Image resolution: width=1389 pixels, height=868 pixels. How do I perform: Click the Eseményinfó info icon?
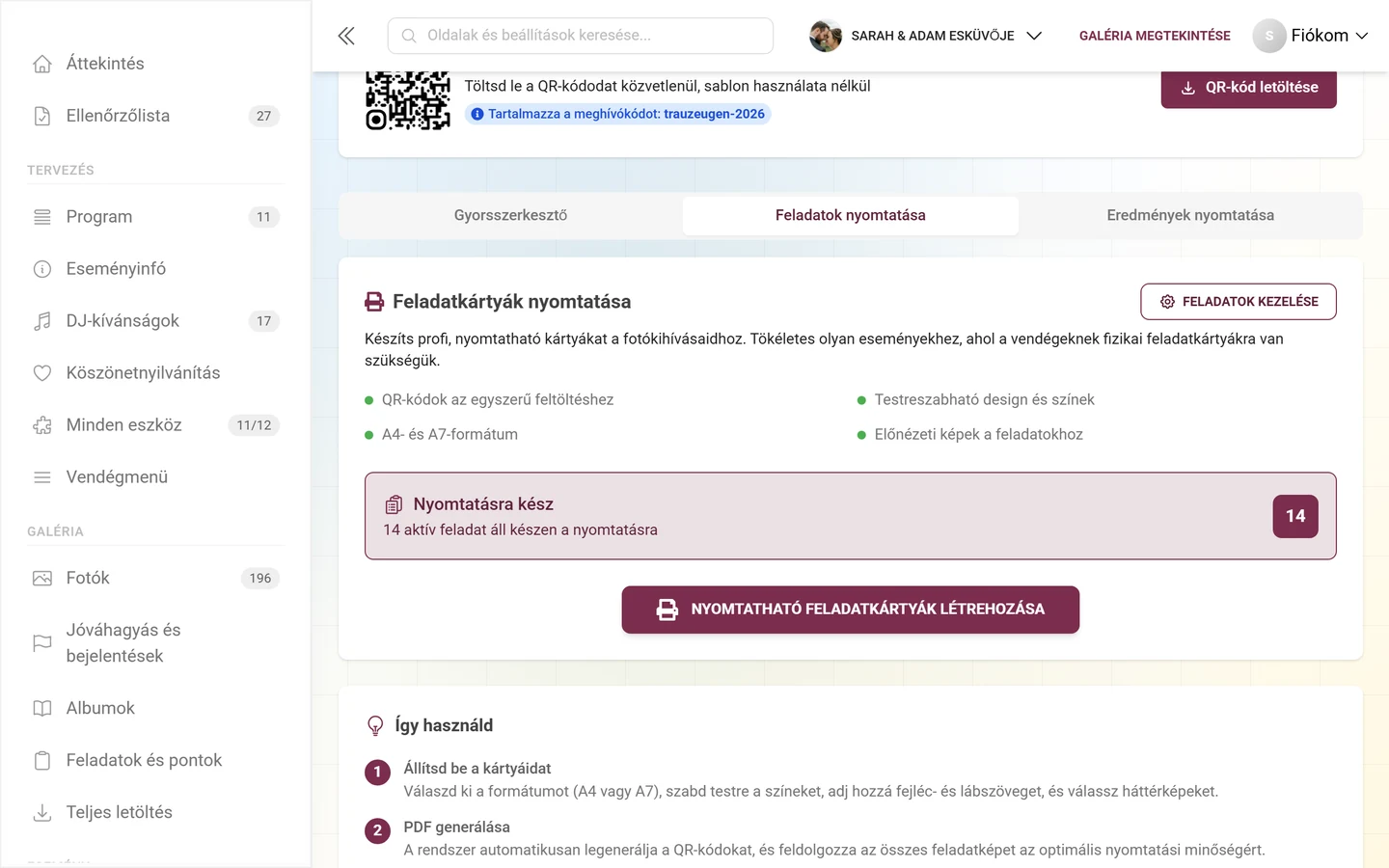point(42,269)
